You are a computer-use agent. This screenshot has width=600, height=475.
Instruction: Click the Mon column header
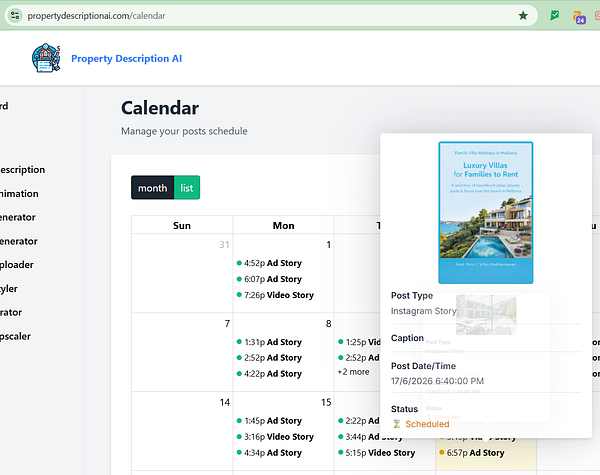click(x=283, y=225)
